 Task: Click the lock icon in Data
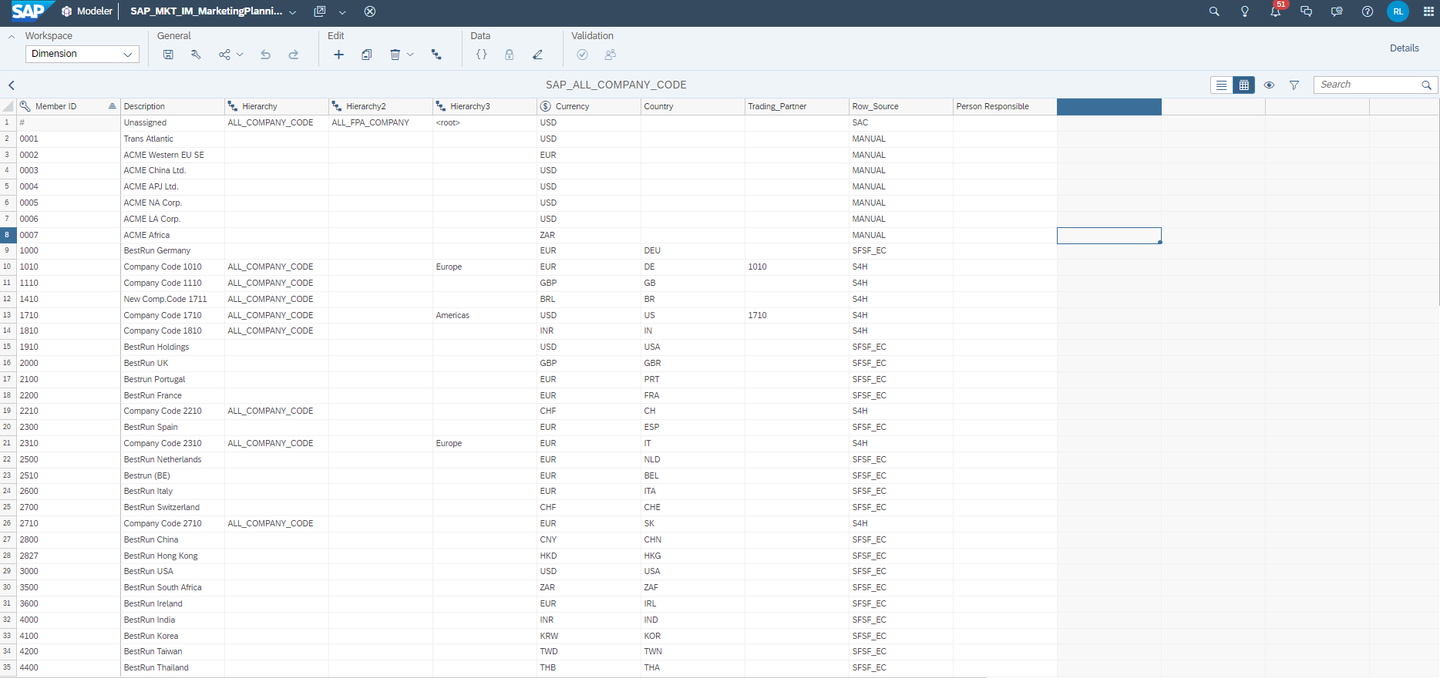tap(509, 55)
